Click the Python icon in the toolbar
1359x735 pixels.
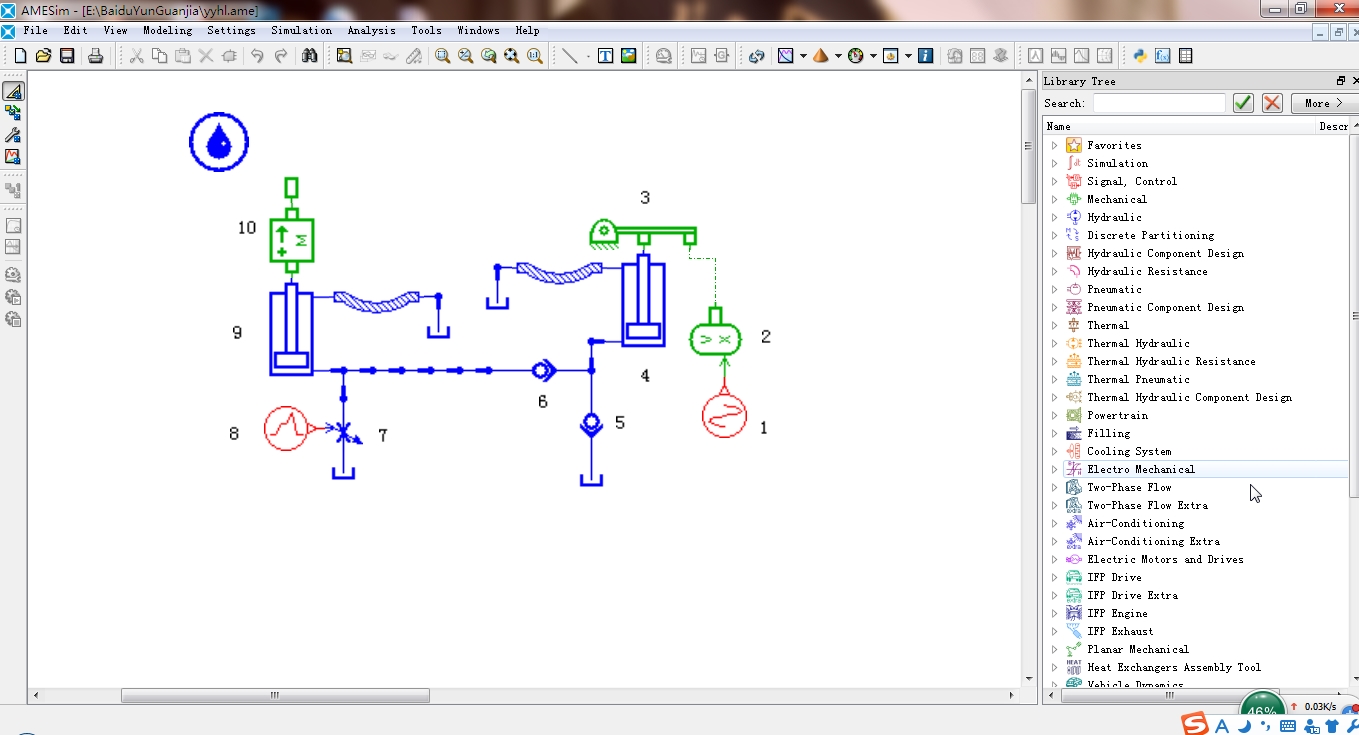(x=1139, y=56)
